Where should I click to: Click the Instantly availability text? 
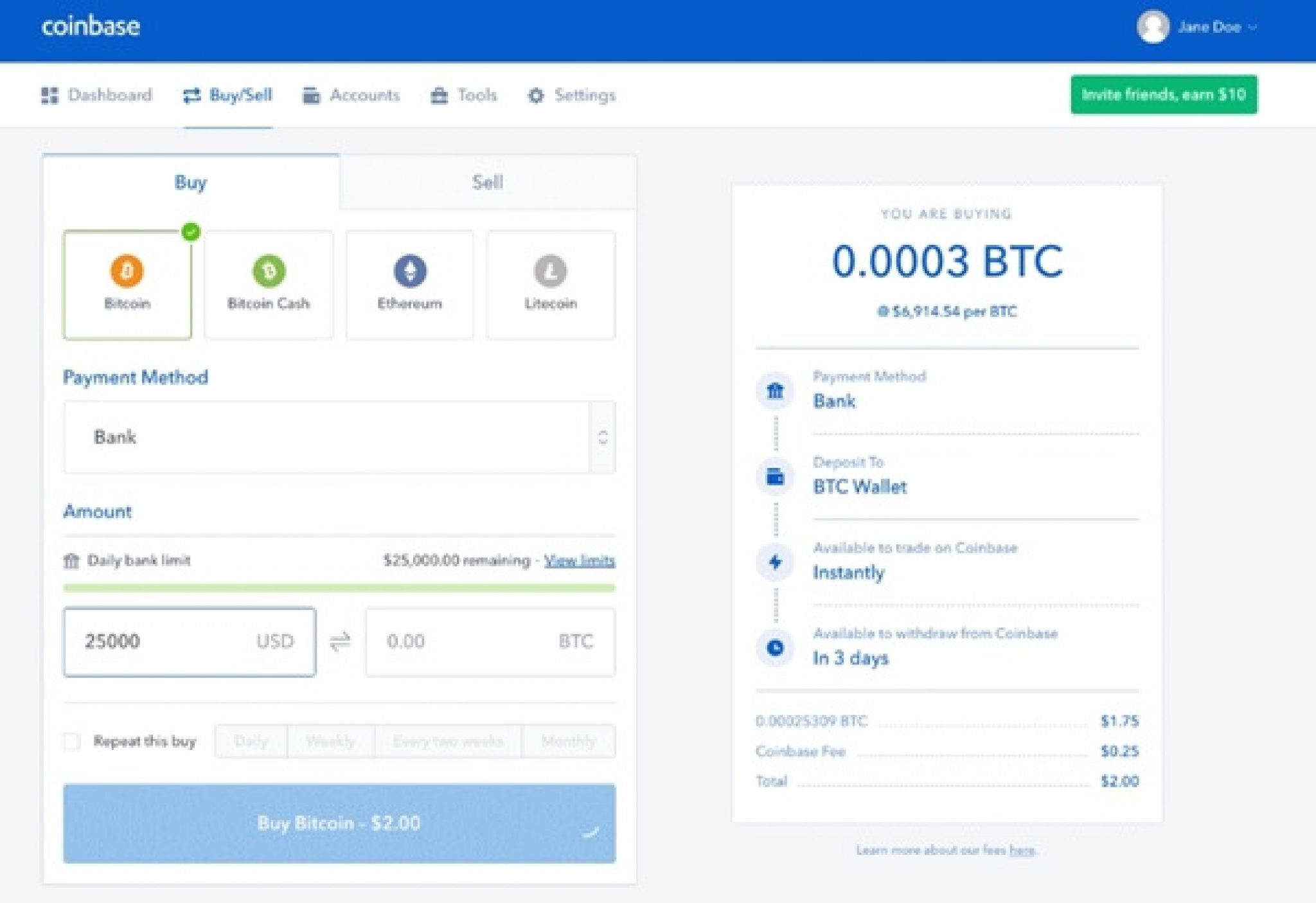[x=849, y=572]
